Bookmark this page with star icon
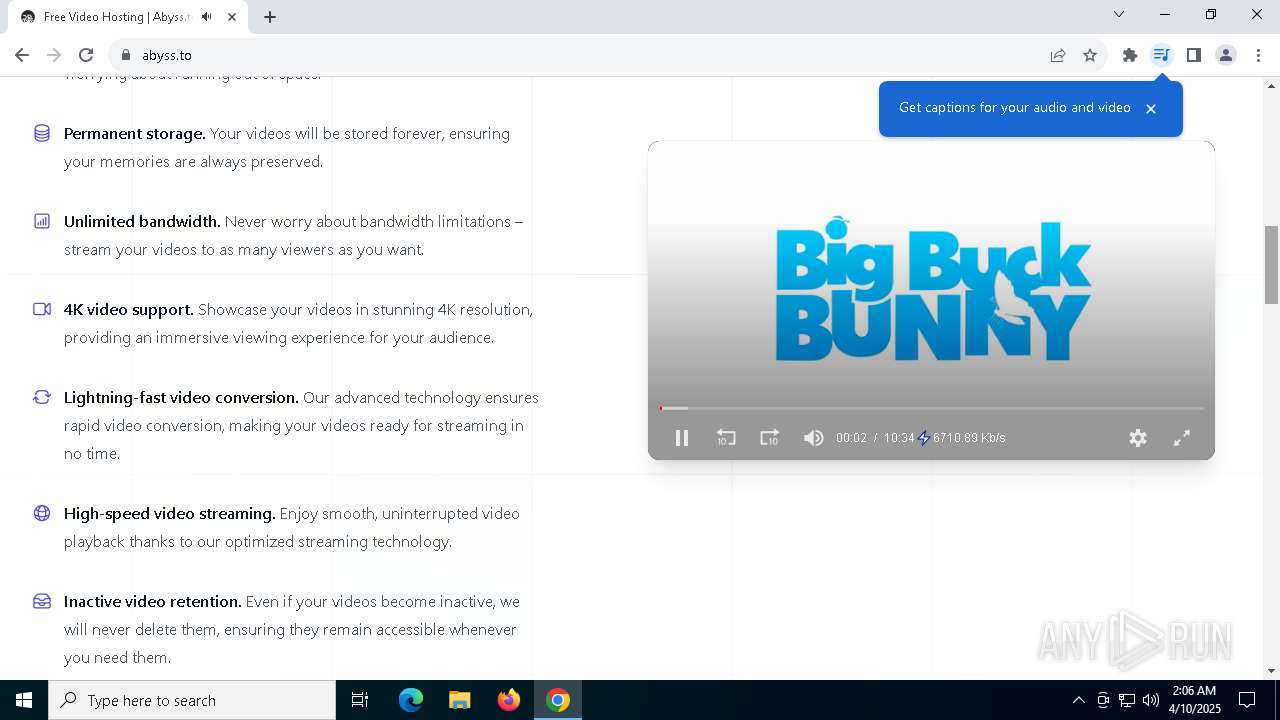This screenshot has width=1280, height=720. click(x=1090, y=55)
